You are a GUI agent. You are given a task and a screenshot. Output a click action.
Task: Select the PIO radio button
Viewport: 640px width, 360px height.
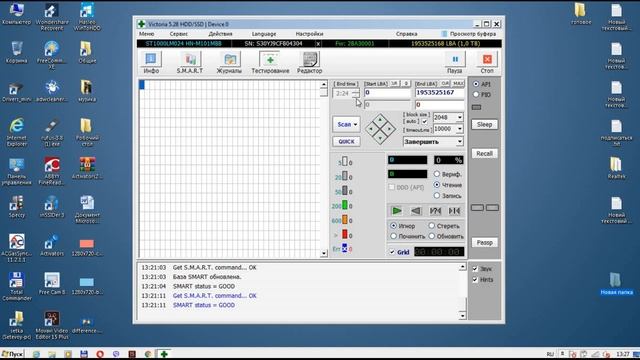pos(476,95)
